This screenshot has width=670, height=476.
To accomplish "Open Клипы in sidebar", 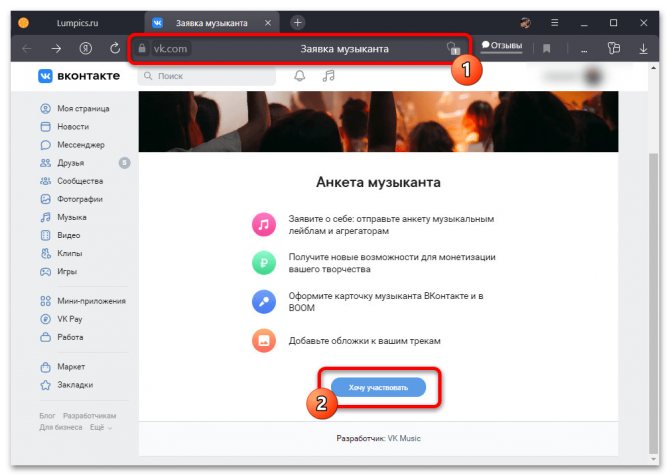I will coord(61,253).
